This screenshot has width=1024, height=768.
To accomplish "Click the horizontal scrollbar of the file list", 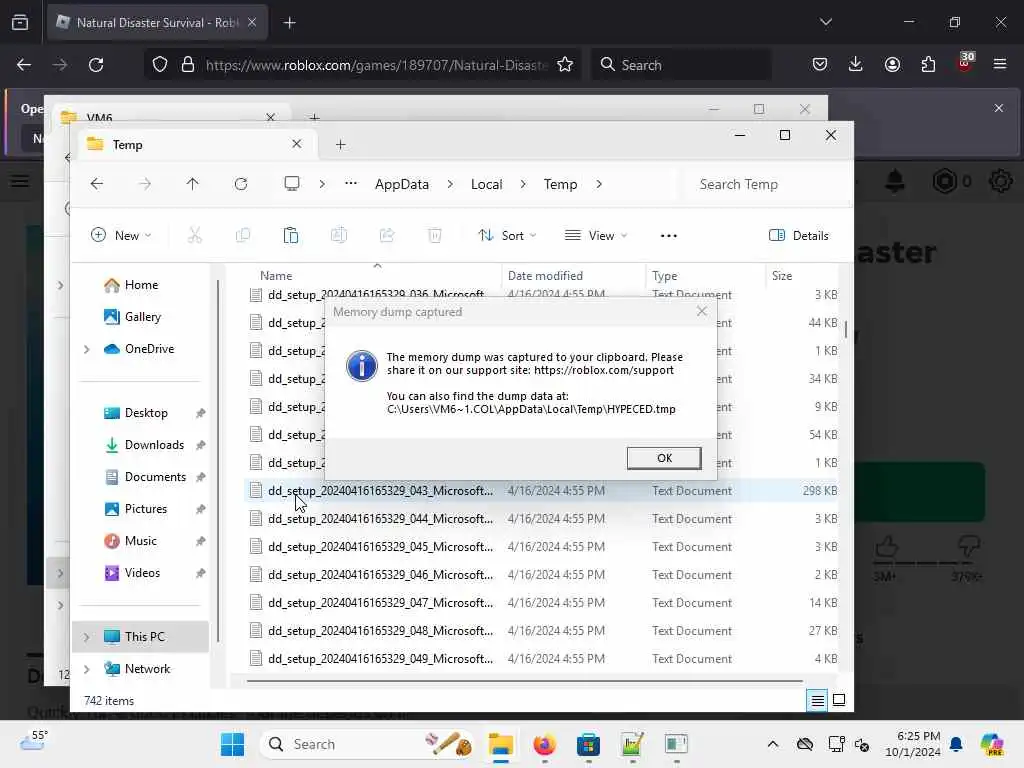I will [524, 680].
